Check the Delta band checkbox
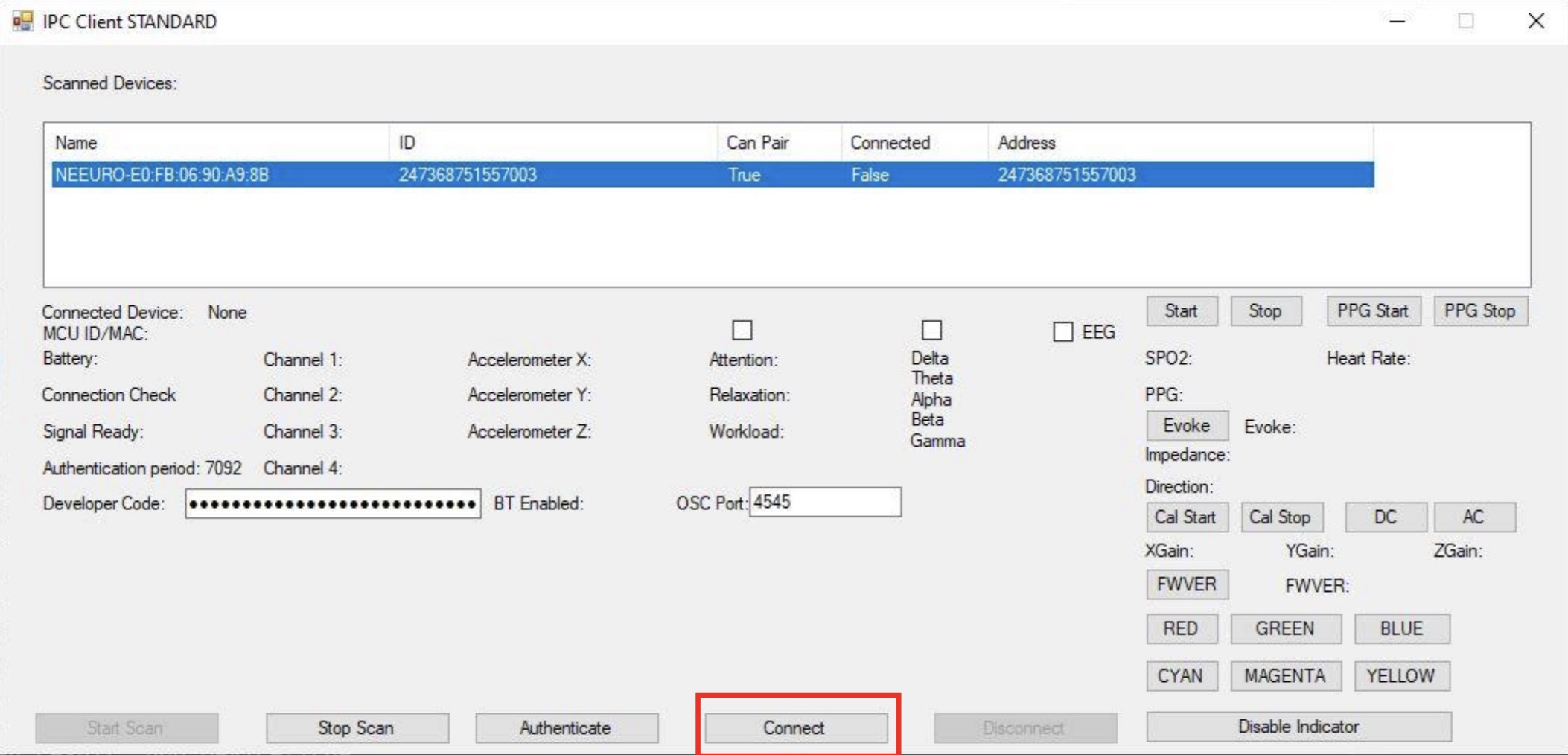 tap(932, 330)
